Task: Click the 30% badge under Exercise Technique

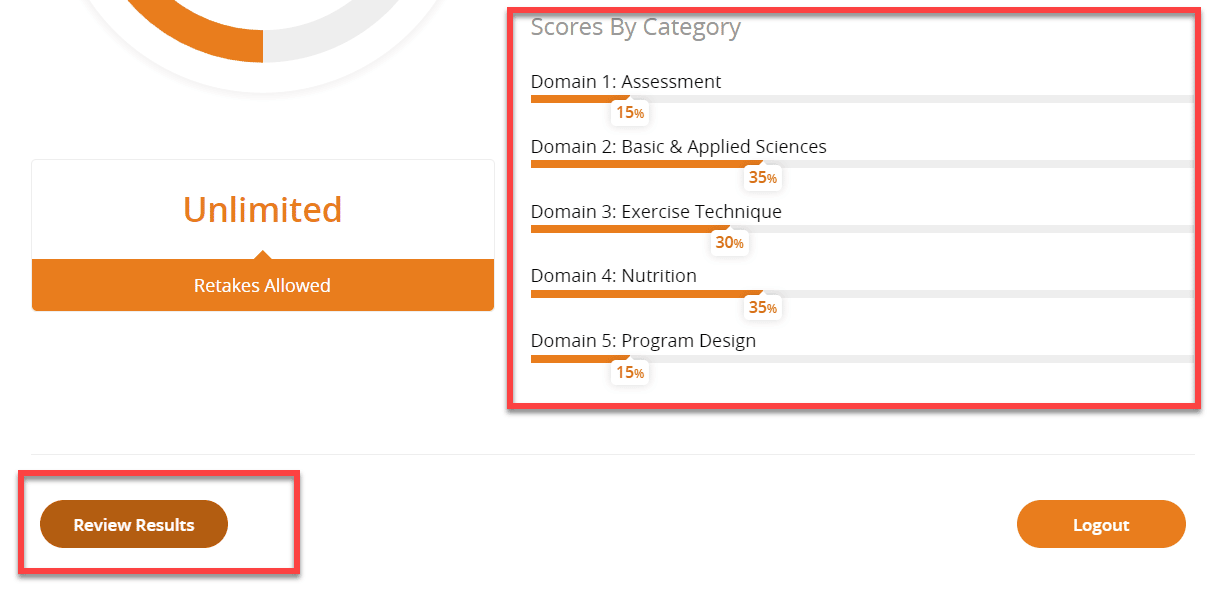Action: point(729,243)
